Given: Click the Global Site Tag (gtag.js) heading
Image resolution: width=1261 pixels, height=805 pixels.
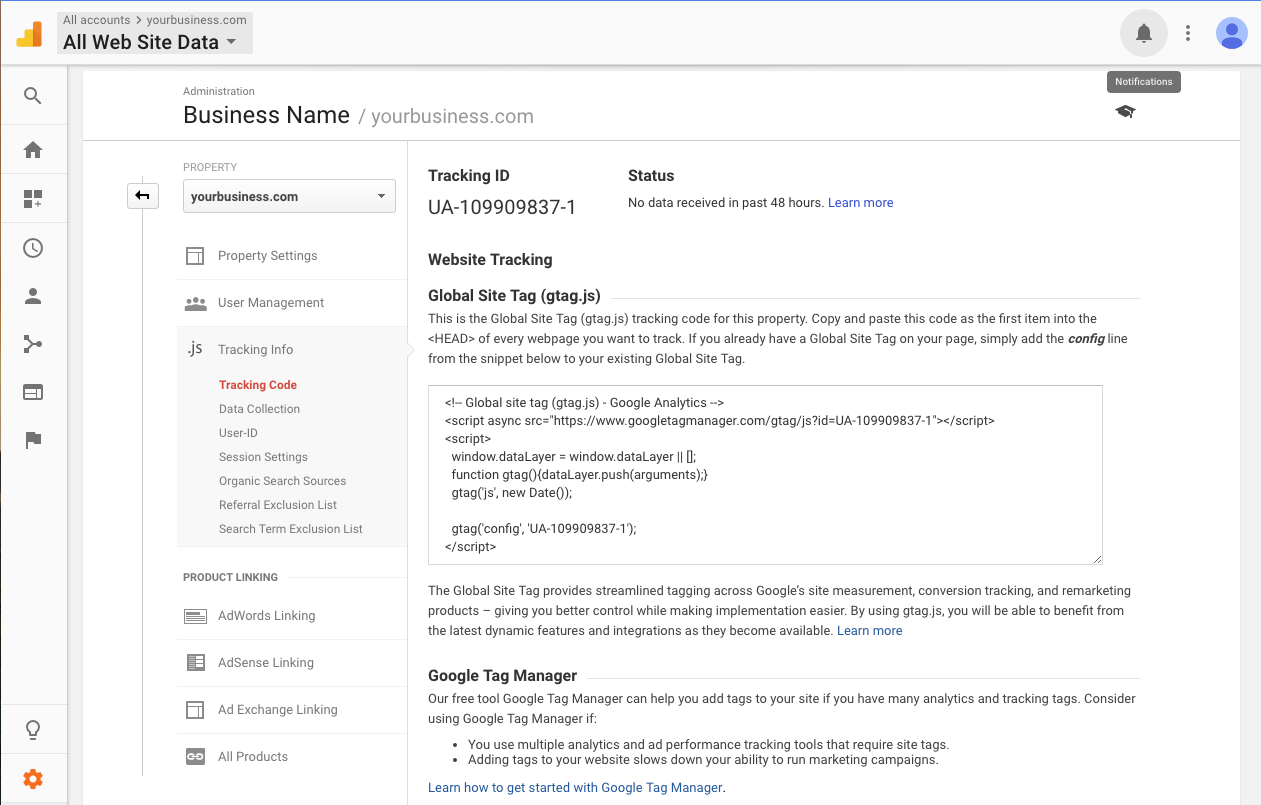Looking at the screenshot, I should coord(514,295).
